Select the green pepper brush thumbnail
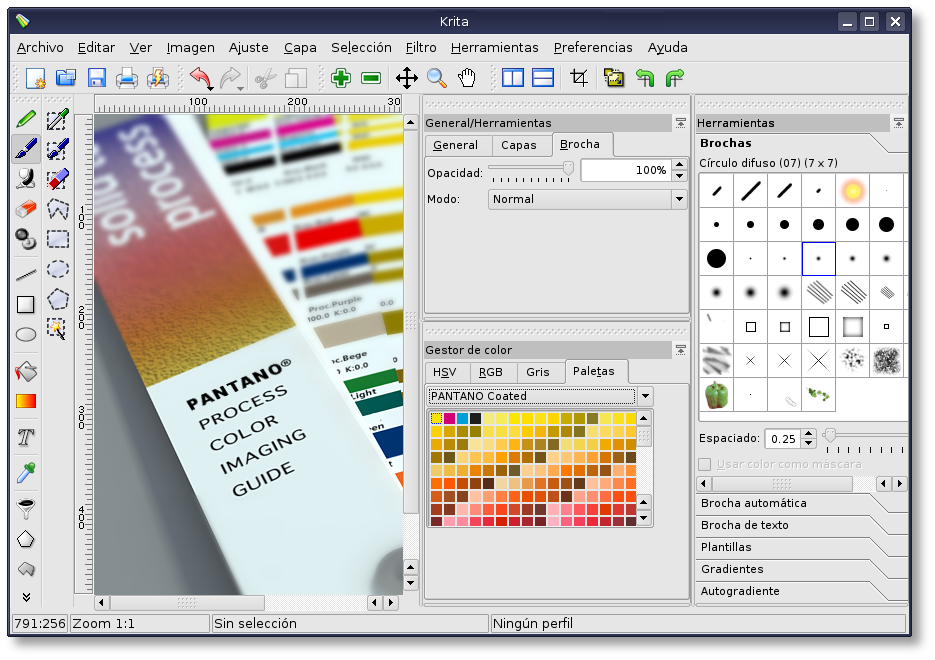 tap(716, 395)
